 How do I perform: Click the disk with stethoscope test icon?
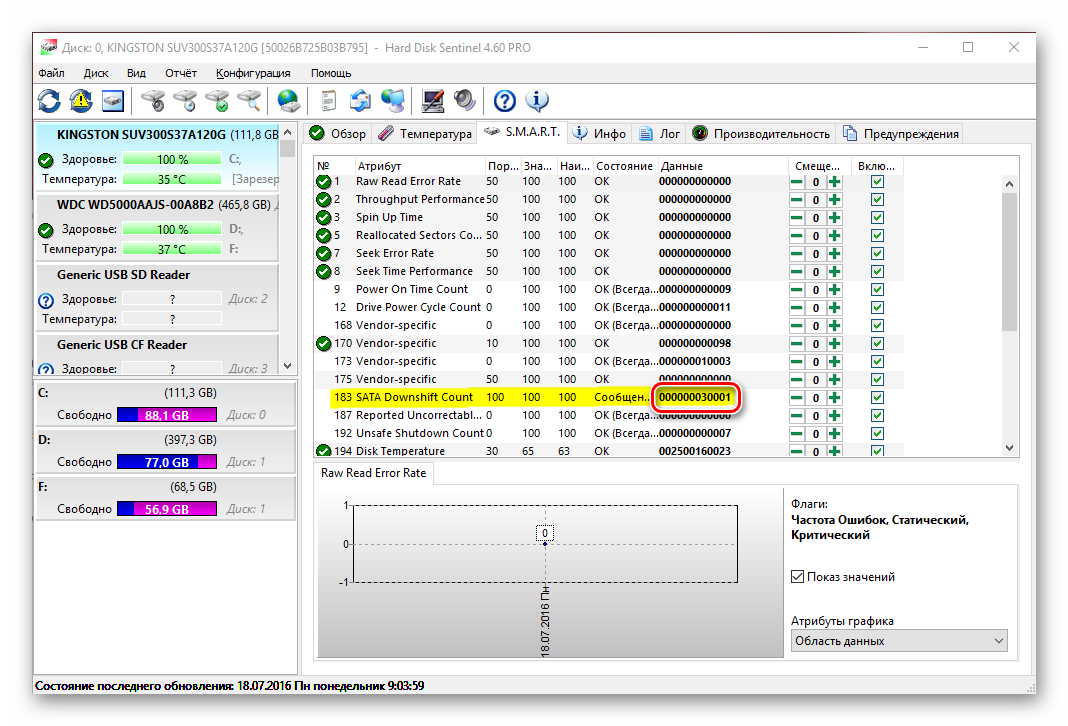(153, 101)
